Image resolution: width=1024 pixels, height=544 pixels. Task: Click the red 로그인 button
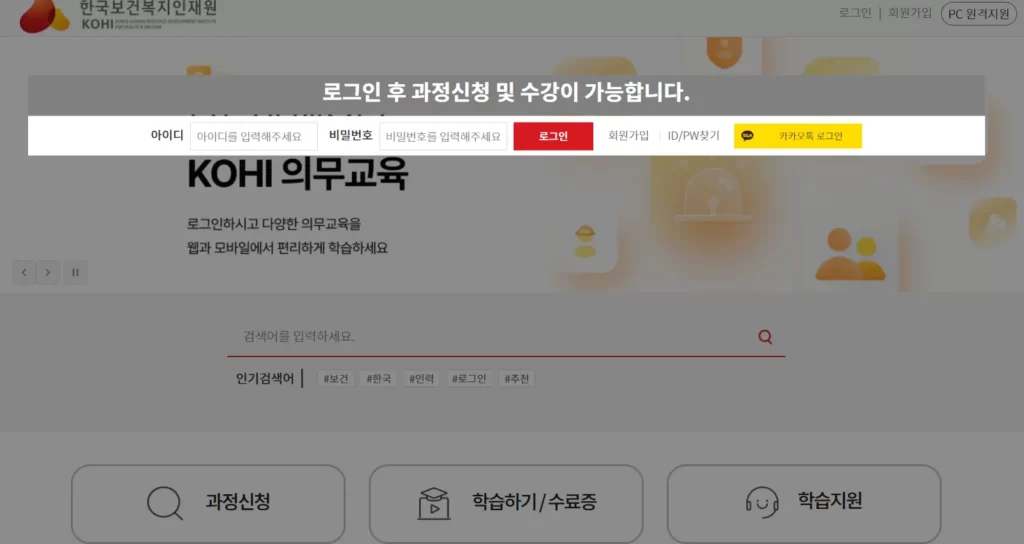click(x=553, y=136)
